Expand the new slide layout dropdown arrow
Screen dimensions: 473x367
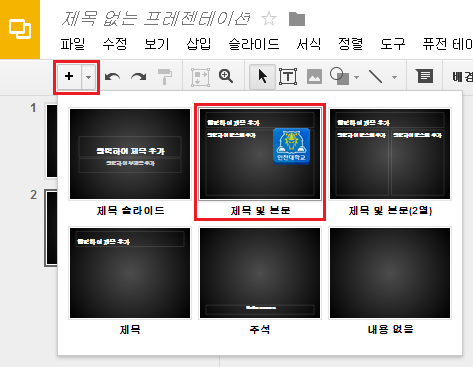[89, 77]
